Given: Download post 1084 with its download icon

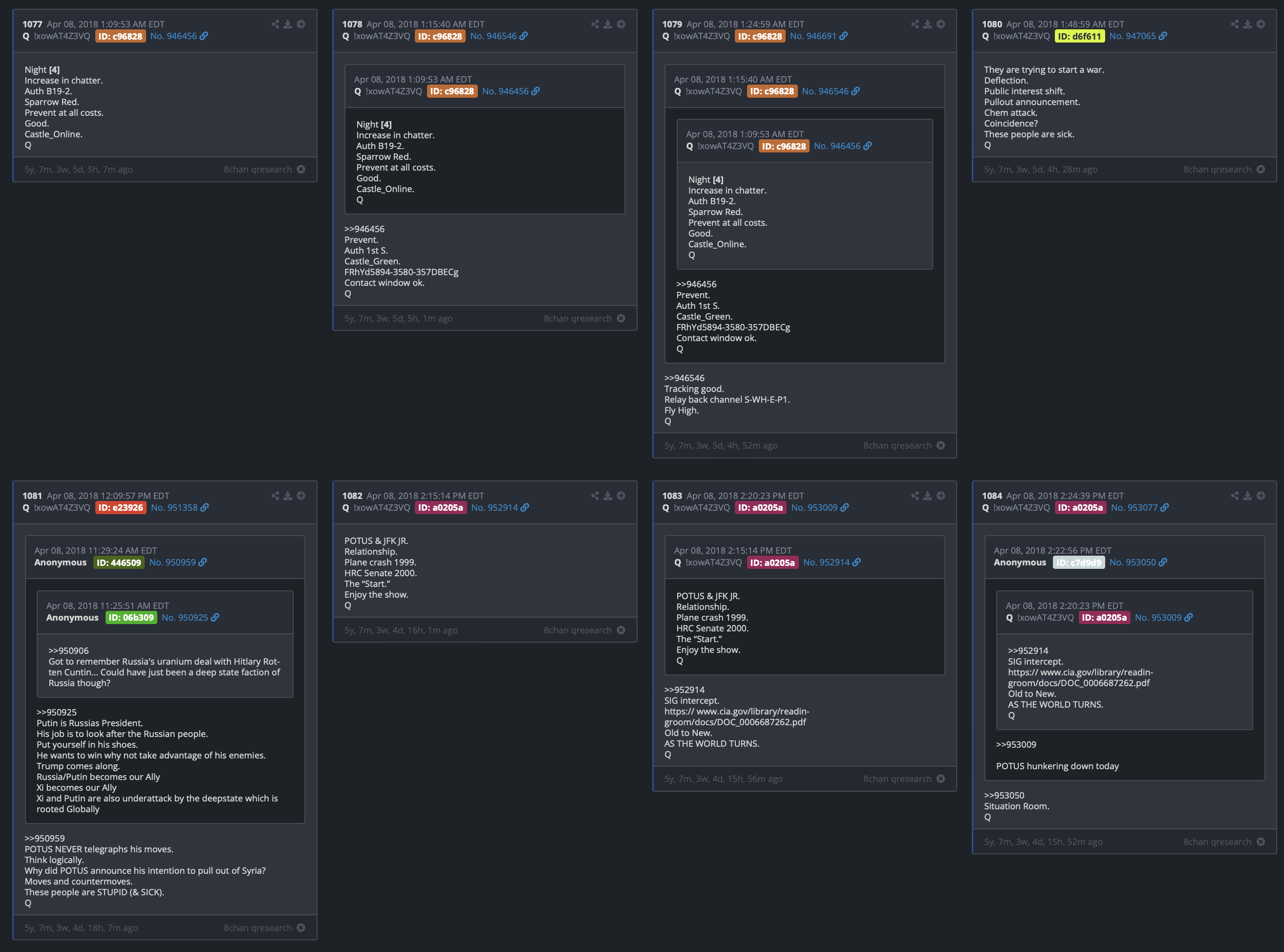Looking at the screenshot, I should click(x=1248, y=496).
